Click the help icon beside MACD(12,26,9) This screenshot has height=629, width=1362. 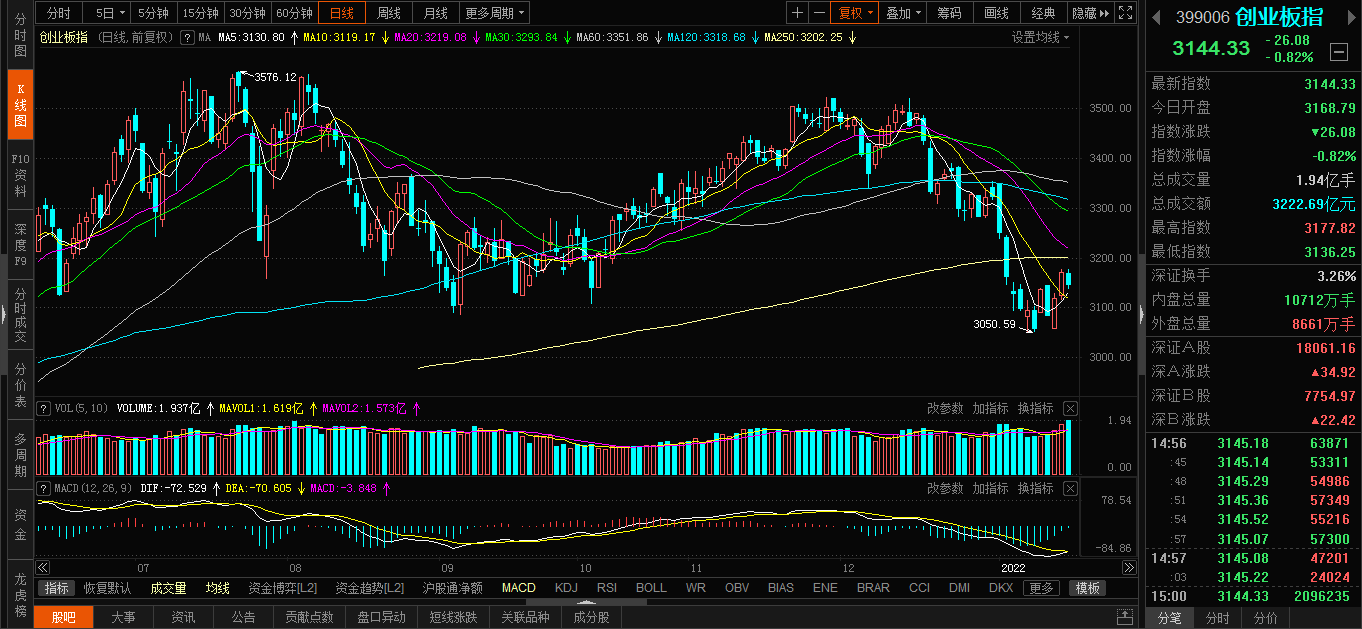click(43, 488)
